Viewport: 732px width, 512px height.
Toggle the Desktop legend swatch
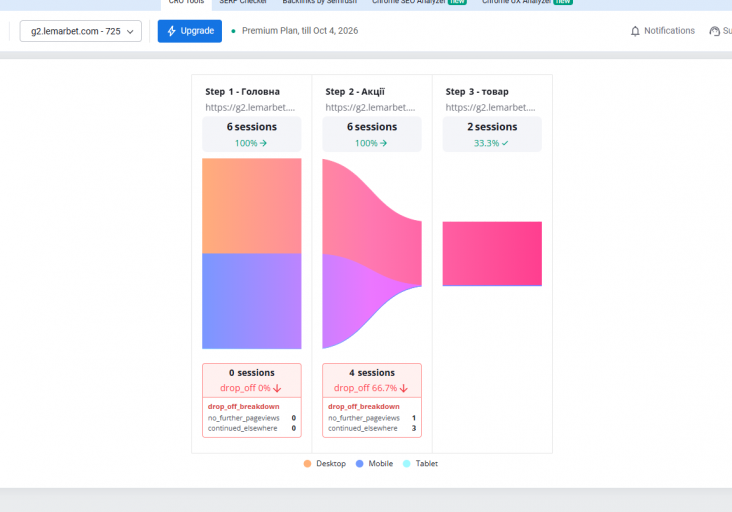tap(307, 463)
